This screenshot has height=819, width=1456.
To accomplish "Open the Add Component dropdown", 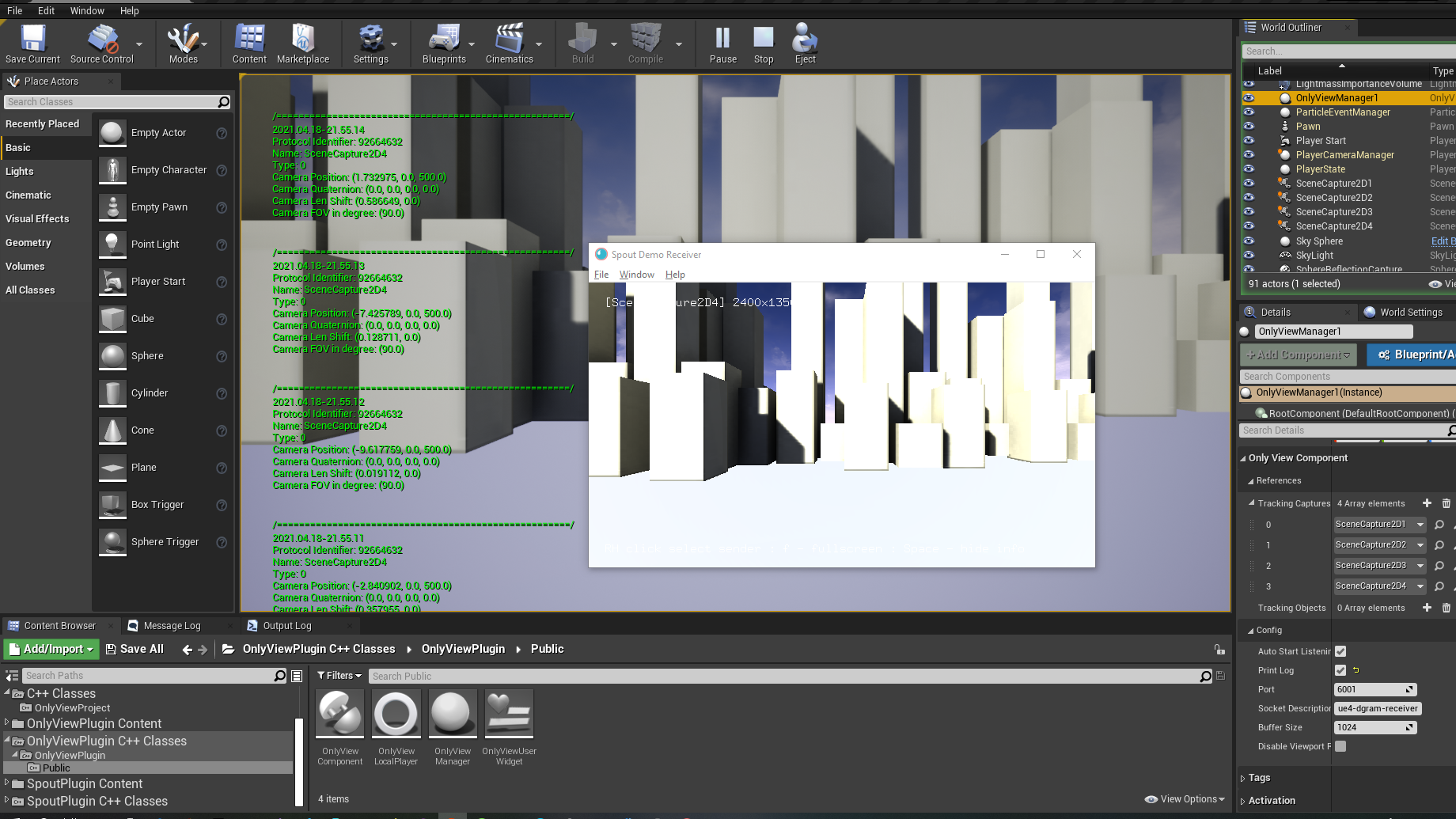I will click(1298, 355).
